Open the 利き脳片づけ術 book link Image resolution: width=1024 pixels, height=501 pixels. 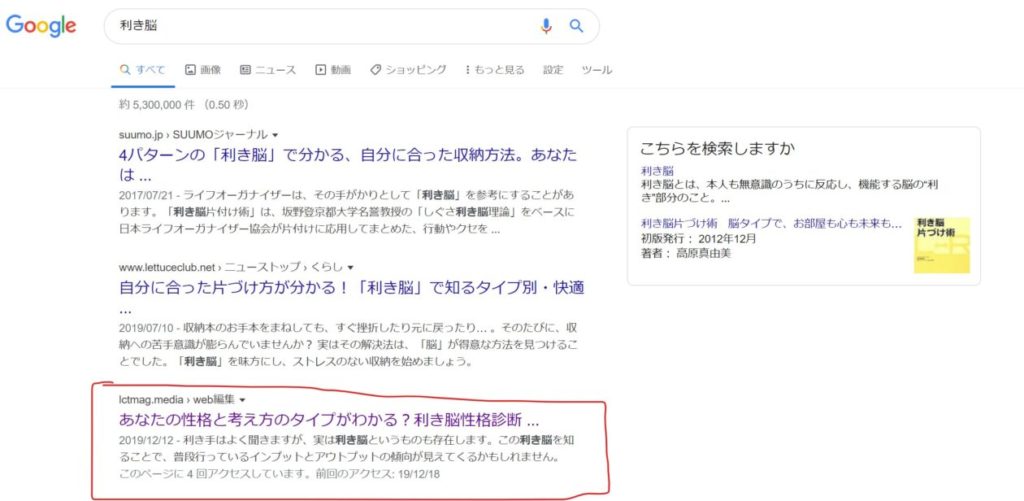coord(771,223)
